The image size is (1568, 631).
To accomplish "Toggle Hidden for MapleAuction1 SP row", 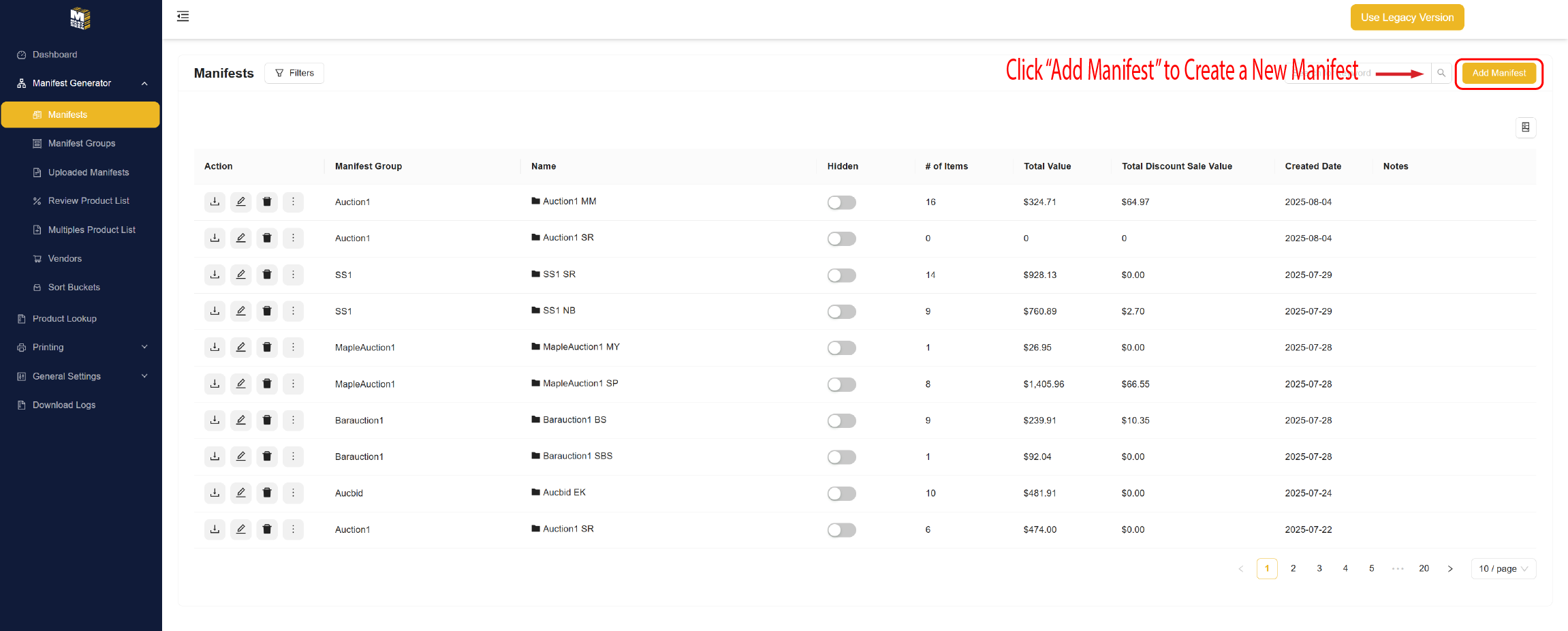I will point(841,384).
